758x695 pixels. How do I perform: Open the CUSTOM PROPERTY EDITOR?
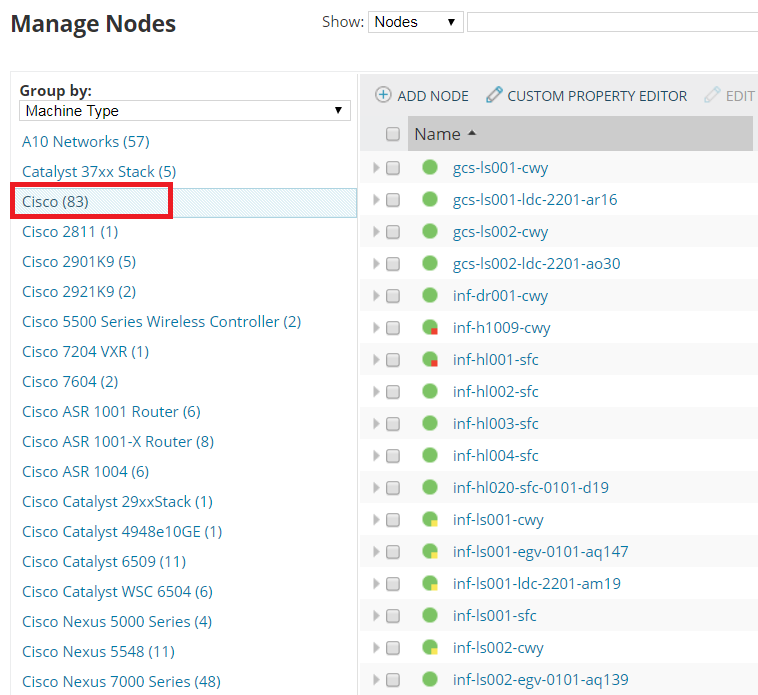[586, 95]
